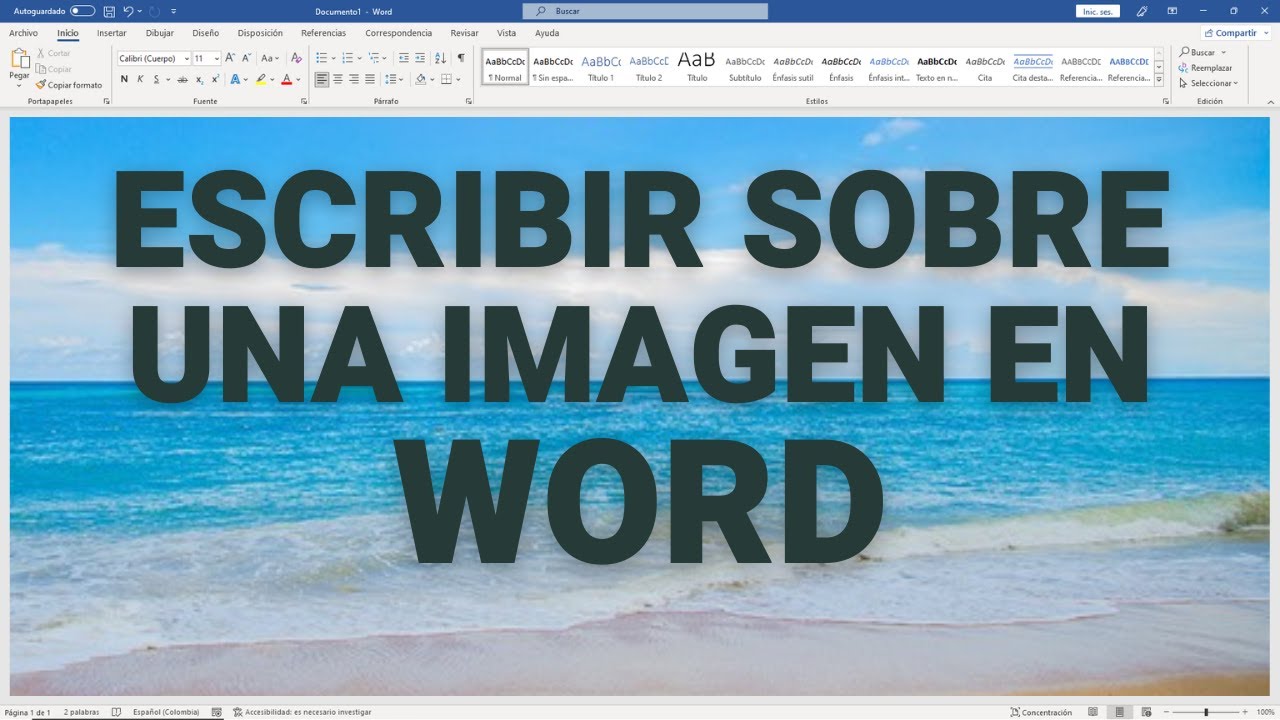This screenshot has width=1280, height=720.
Task: Apply the Título 1 style
Action: point(601,67)
